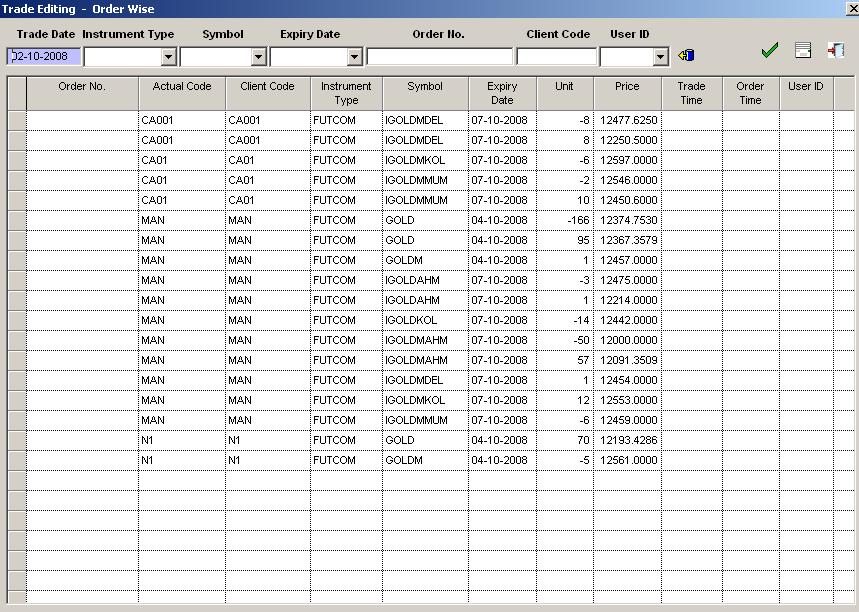This screenshot has width=859, height=612.
Task: Expand the Expiry Date dropdown
Action: [355, 55]
